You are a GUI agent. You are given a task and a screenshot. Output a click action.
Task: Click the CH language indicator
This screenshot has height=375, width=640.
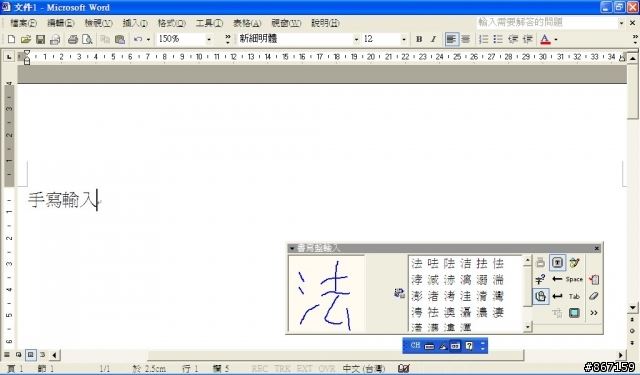tap(415, 346)
